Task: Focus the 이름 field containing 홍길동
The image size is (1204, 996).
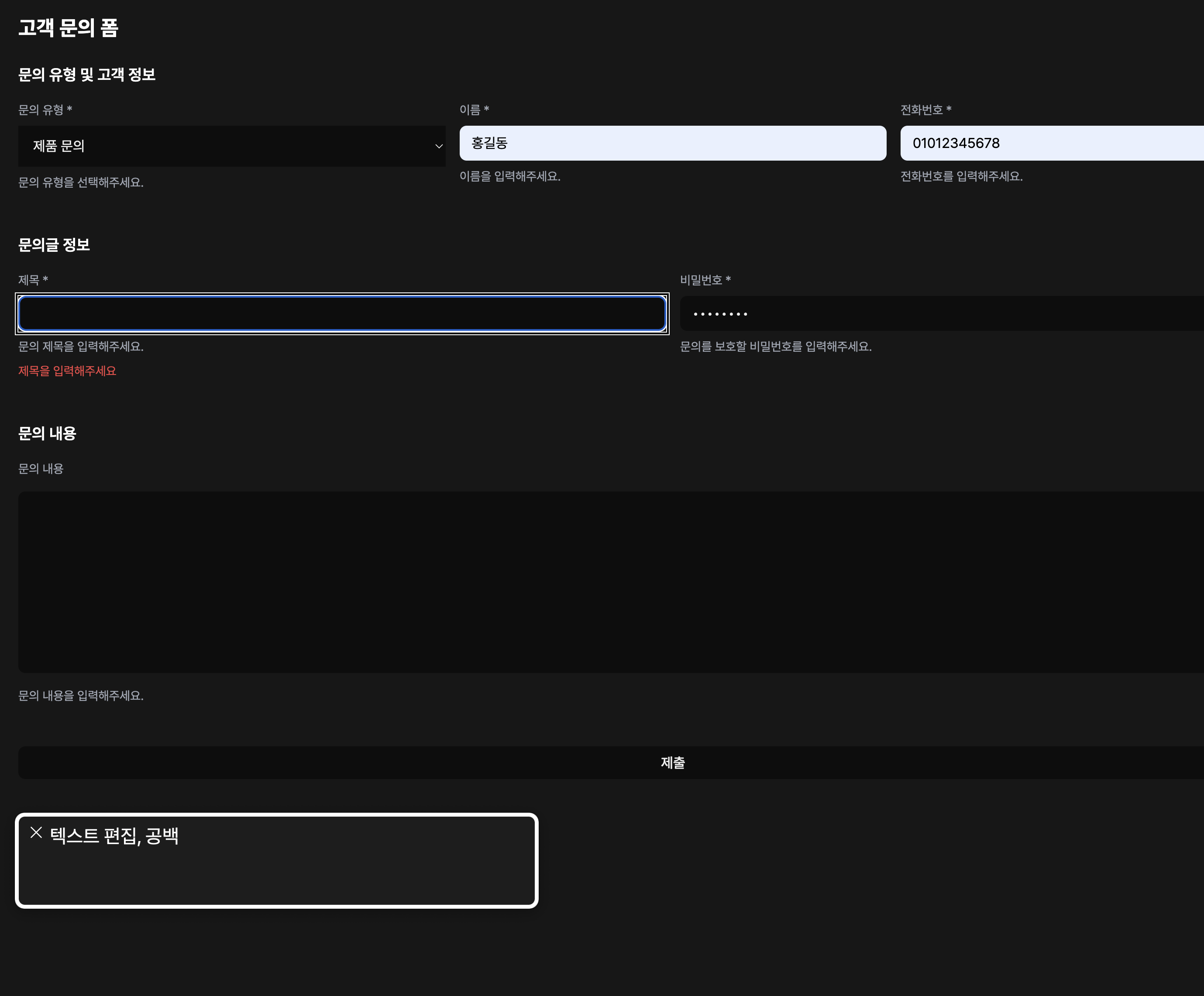Action: click(672, 143)
